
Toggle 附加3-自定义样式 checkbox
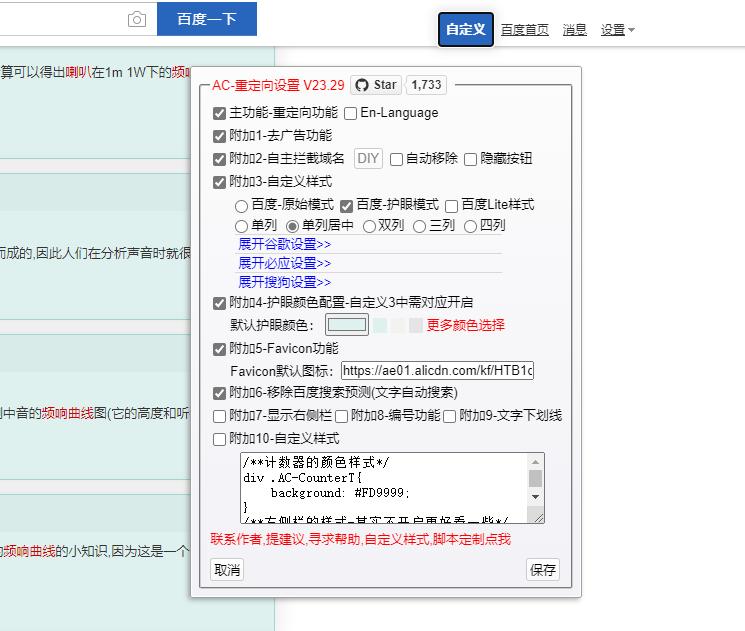pos(219,182)
